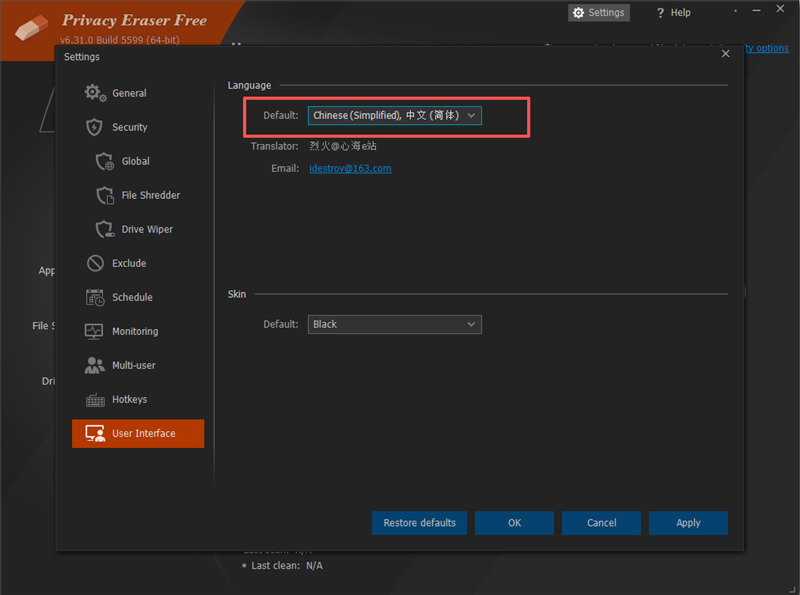Click the question mark Help icon

660,13
